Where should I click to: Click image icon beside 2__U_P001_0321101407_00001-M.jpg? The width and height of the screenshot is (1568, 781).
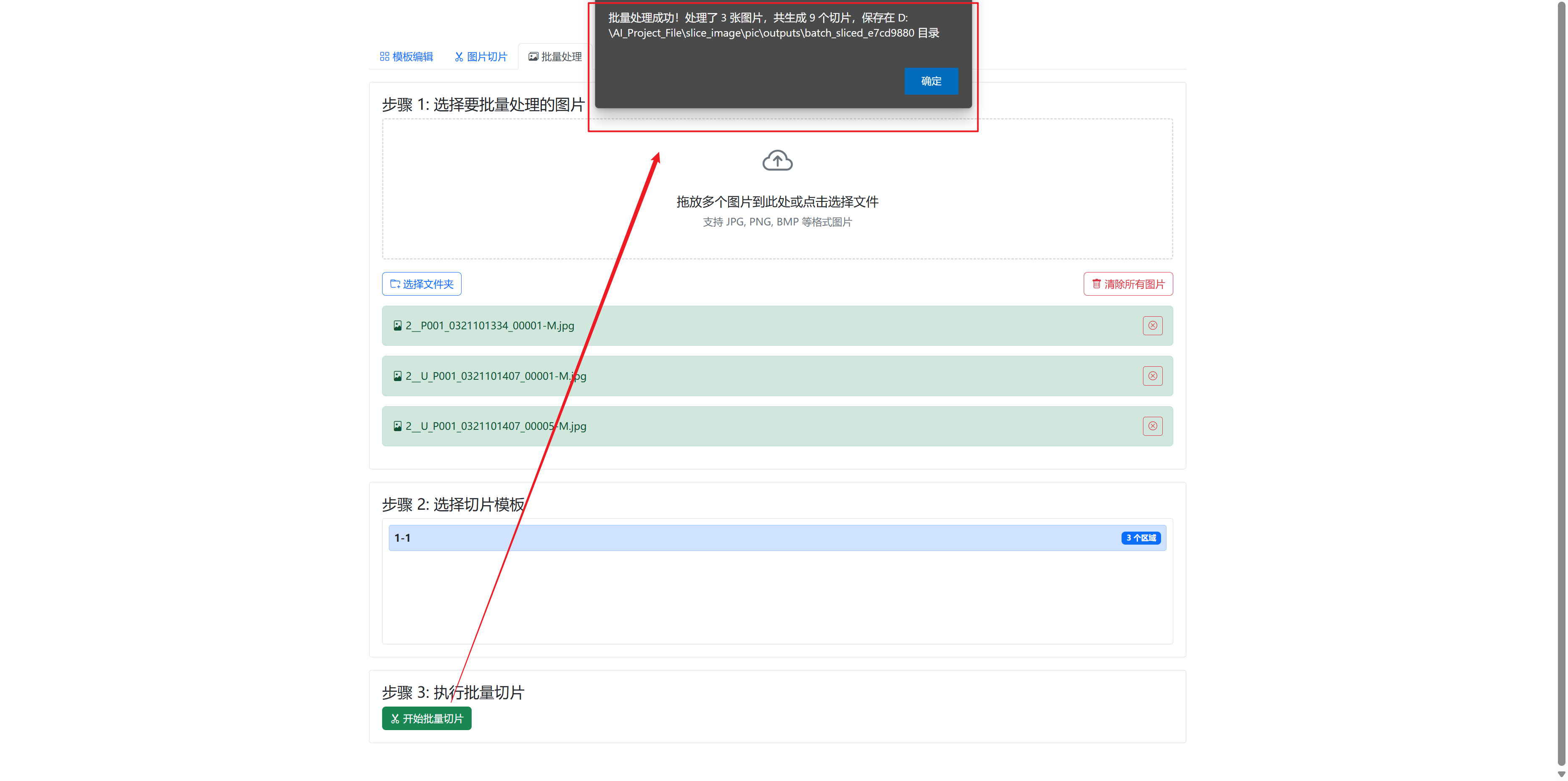click(x=398, y=376)
